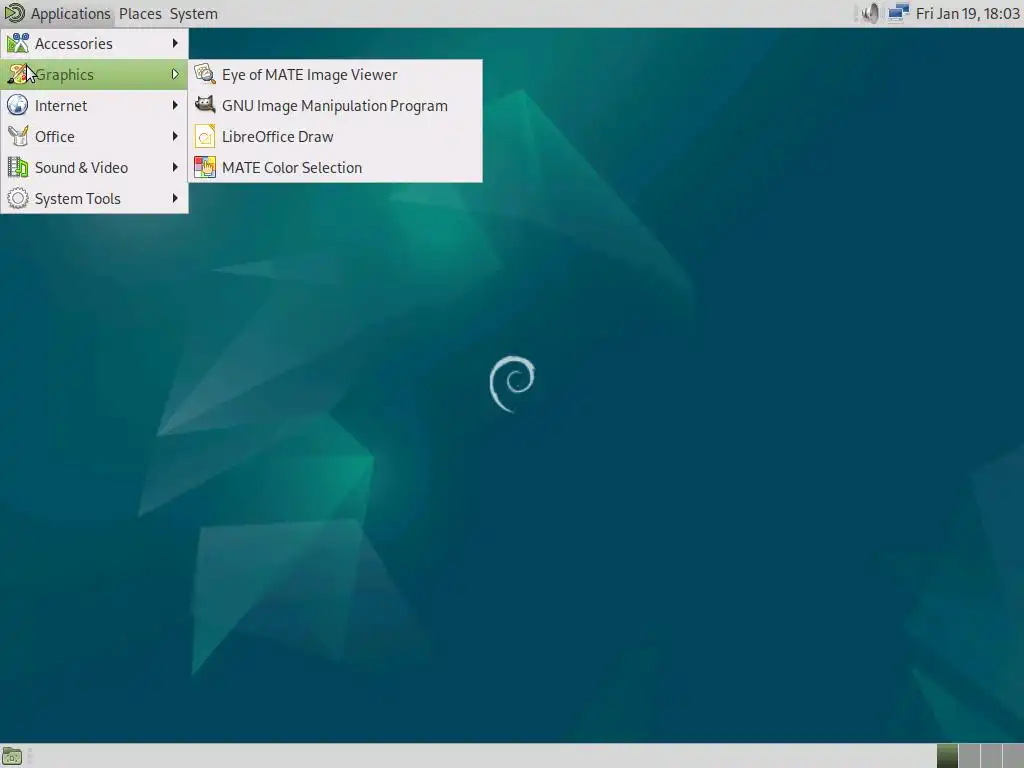Open the Applications menu in the top panel
The height and width of the screenshot is (768, 1024).
coord(57,14)
